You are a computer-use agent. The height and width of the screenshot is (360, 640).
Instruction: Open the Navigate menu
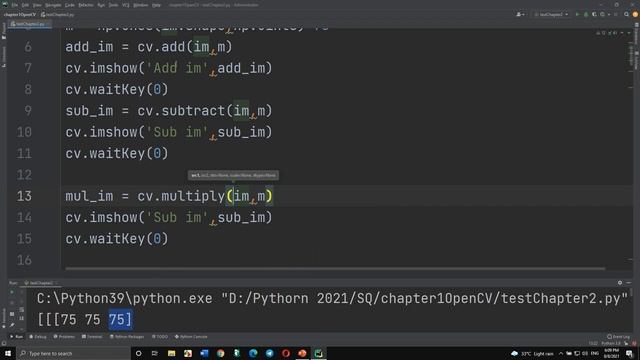(53, 5)
